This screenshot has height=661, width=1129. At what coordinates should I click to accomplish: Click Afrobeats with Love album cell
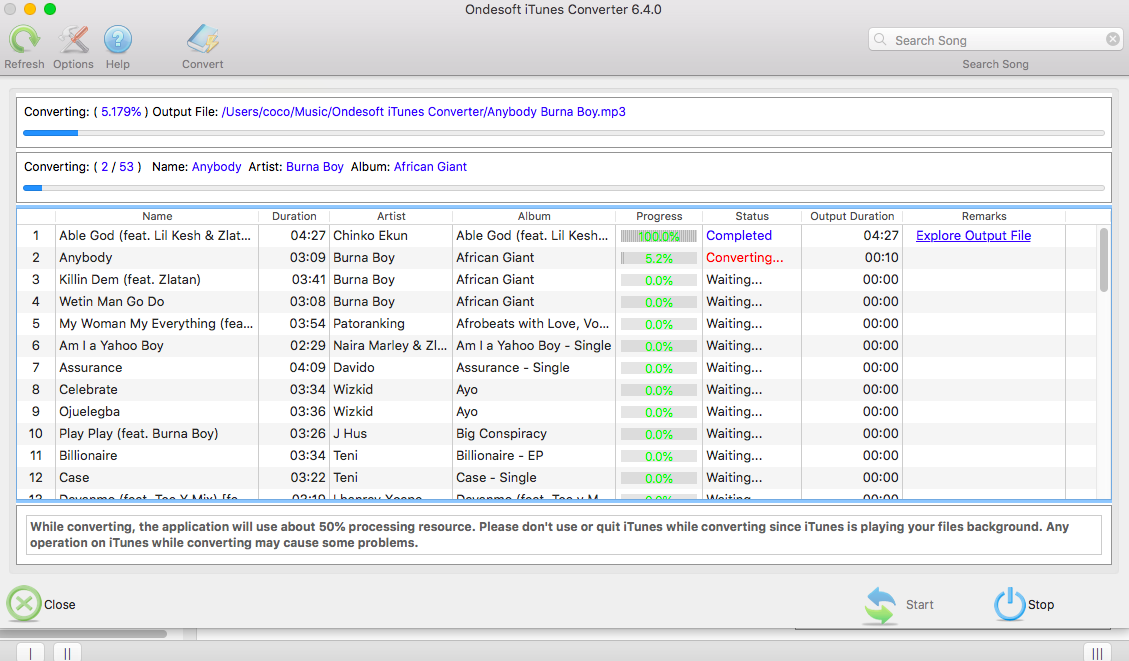click(x=534, y=323)
